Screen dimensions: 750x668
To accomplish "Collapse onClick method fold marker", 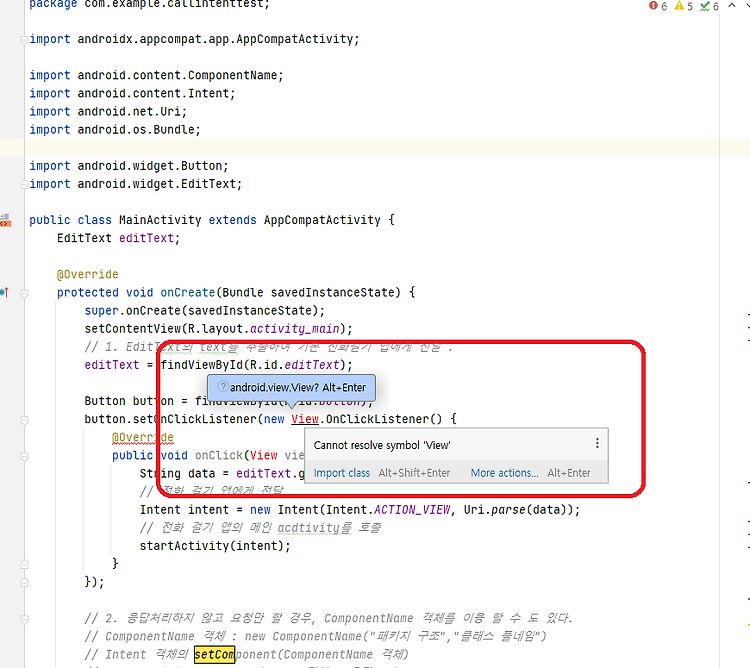I will point(24,456).
